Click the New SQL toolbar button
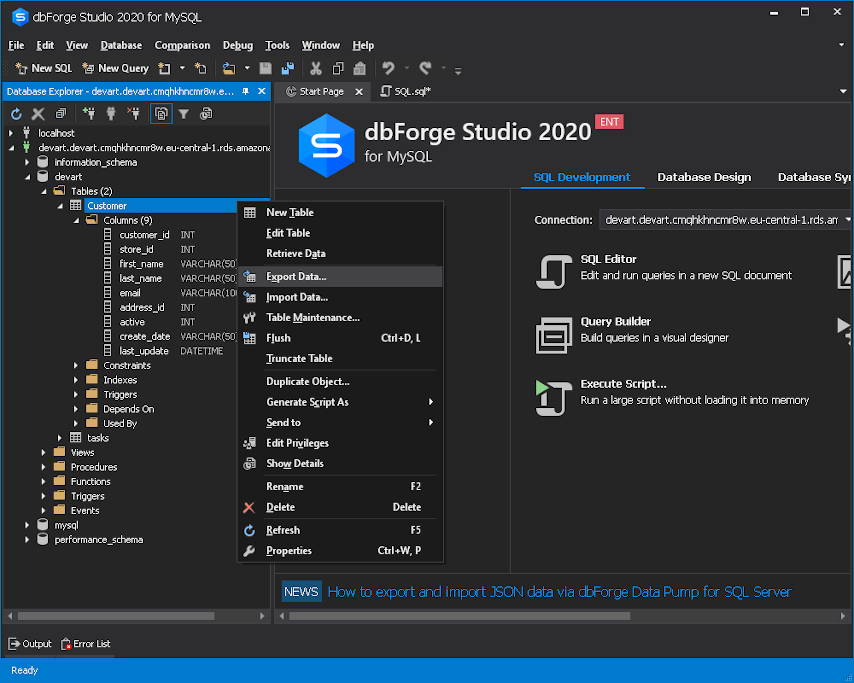Screen dimensions: 854x683 (x=44, y=68)
